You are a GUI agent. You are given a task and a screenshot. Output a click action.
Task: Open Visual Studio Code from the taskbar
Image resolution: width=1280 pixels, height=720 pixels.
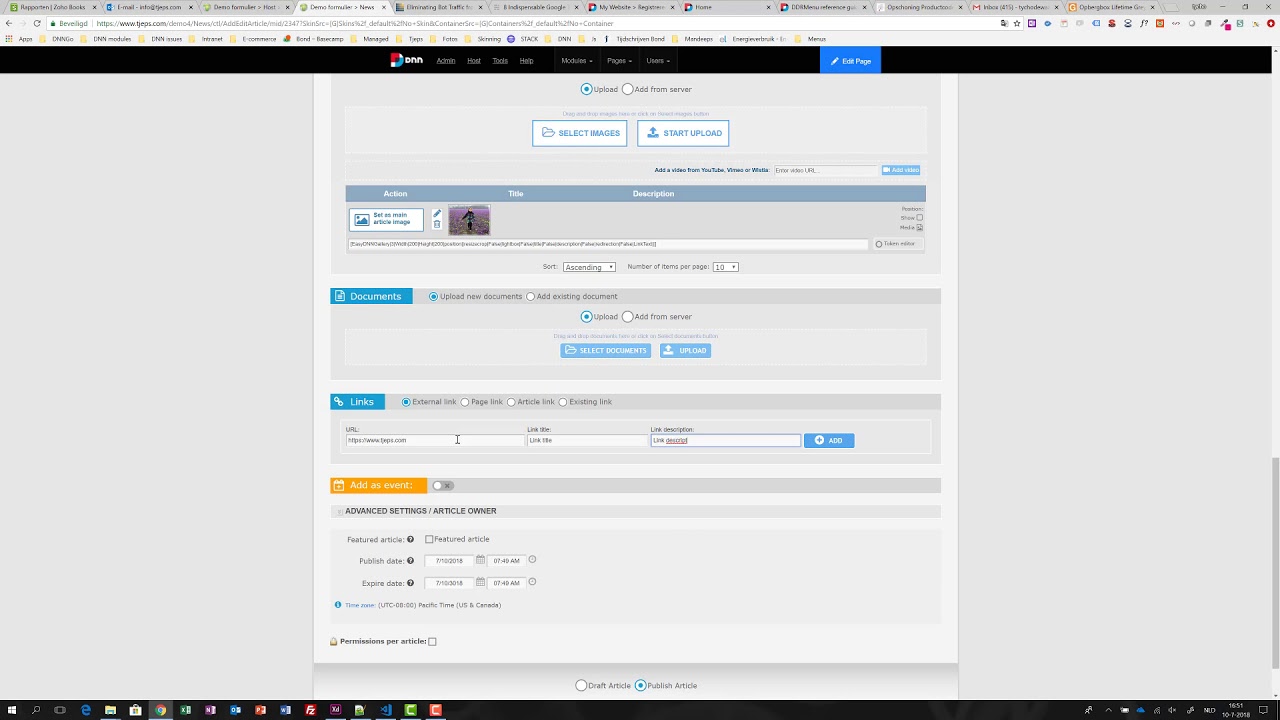point(385,710)
